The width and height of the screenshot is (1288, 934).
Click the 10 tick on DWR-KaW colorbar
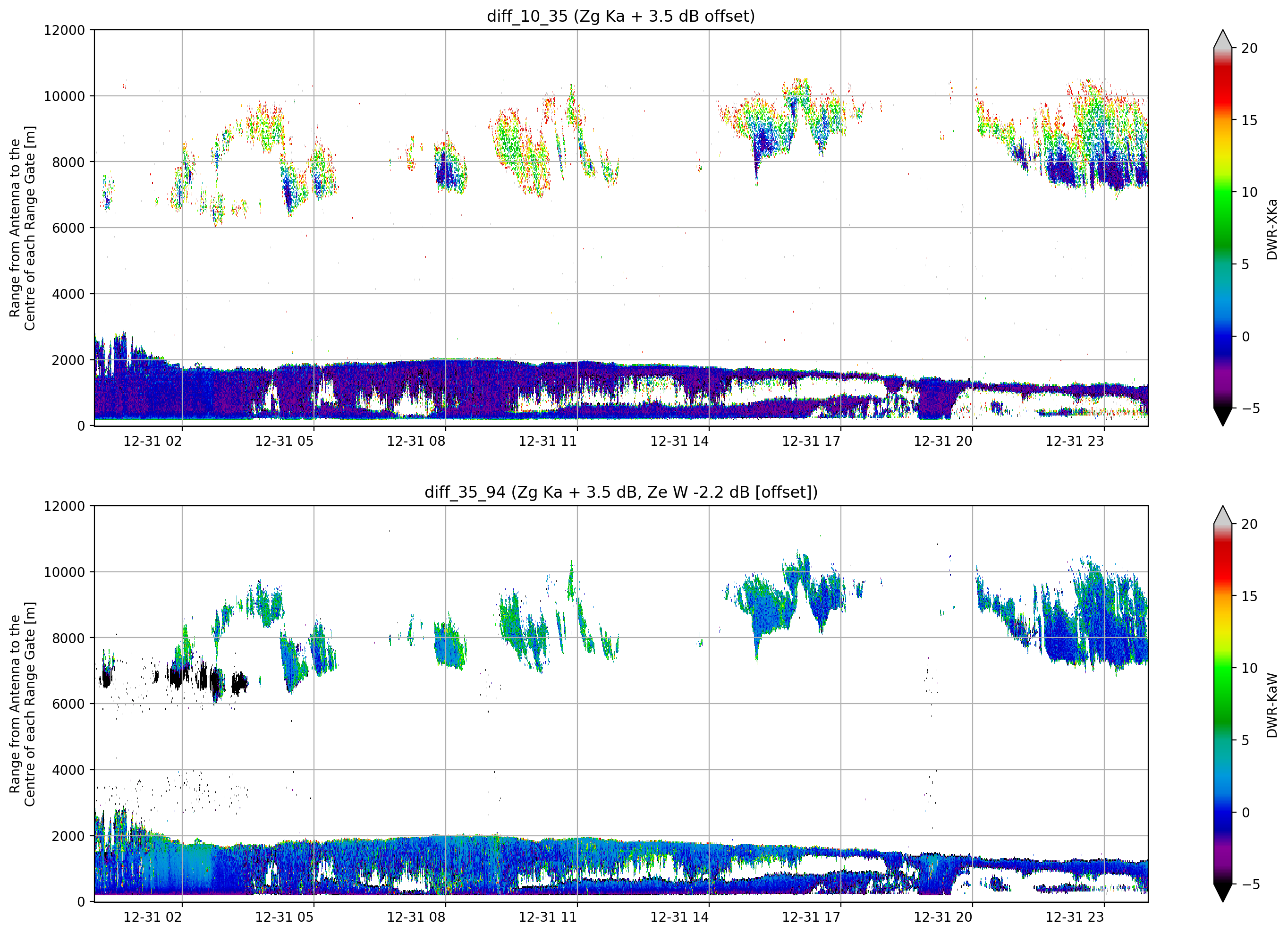coord(1249,668)
